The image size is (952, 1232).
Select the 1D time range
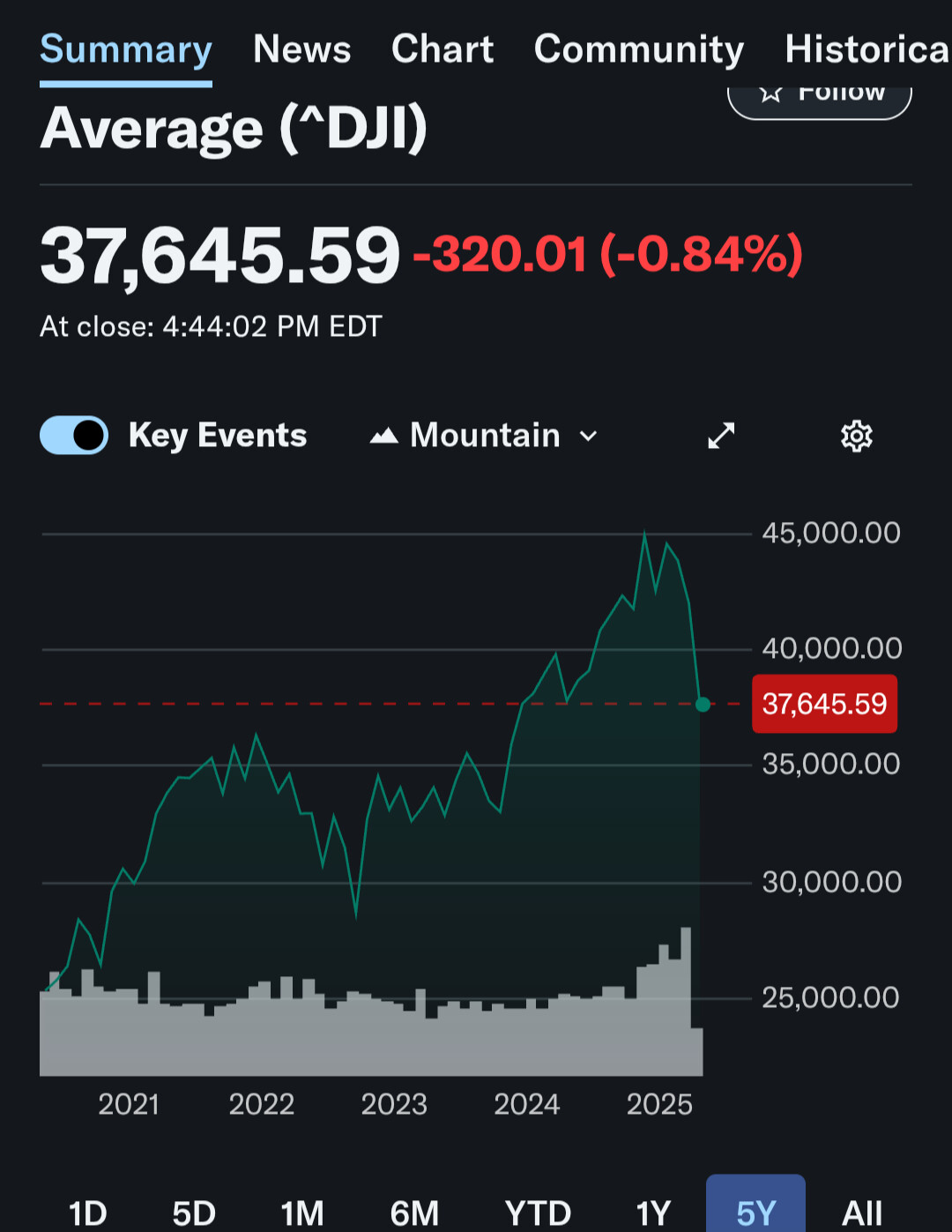pos(88,1213)
